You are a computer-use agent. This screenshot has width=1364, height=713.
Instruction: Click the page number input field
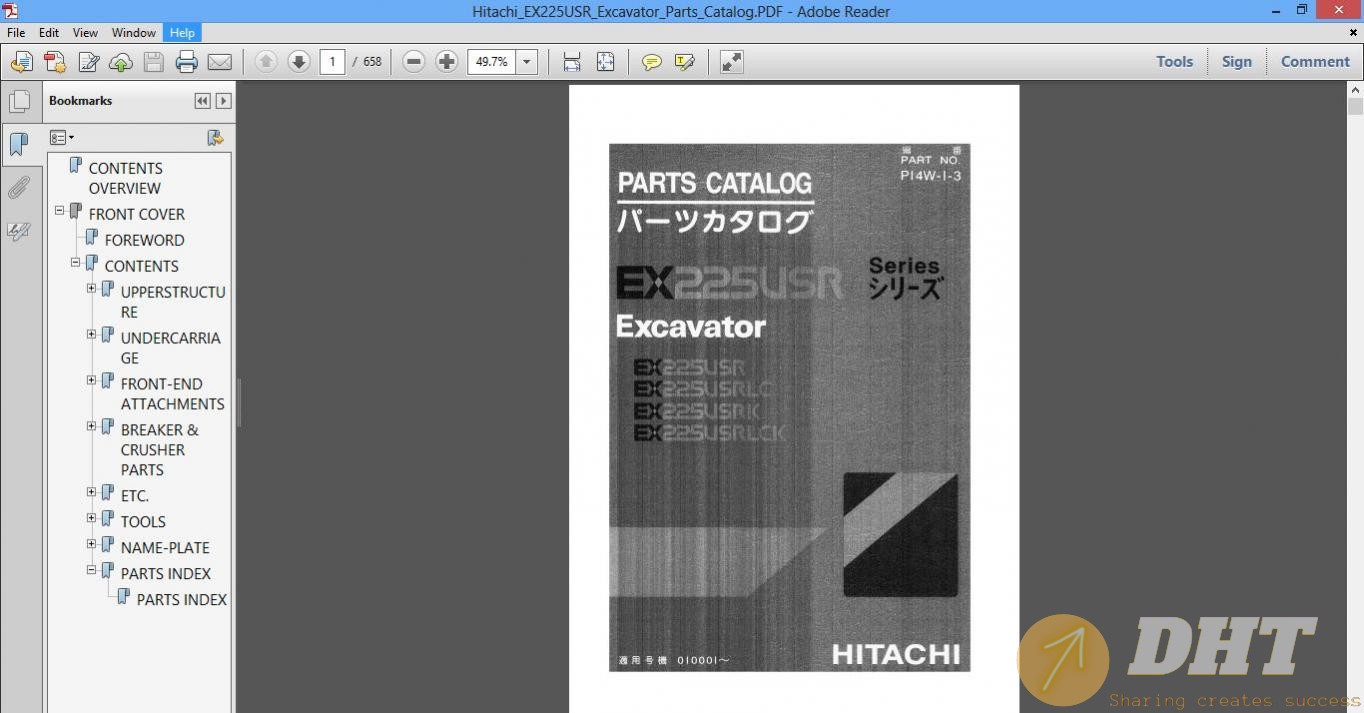pos(332,62)
